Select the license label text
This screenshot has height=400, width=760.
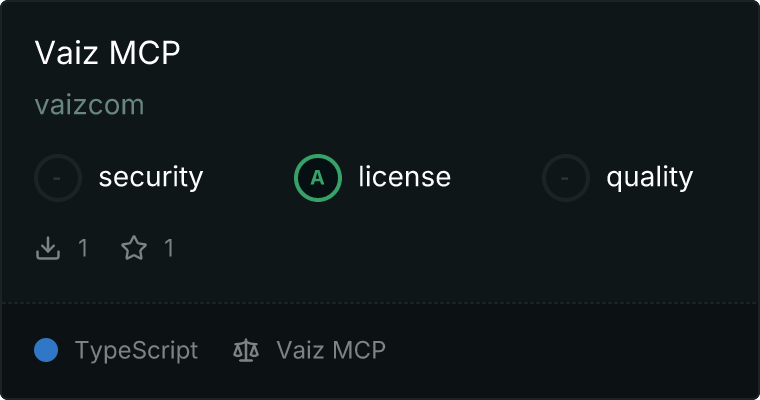coord(405,176)
